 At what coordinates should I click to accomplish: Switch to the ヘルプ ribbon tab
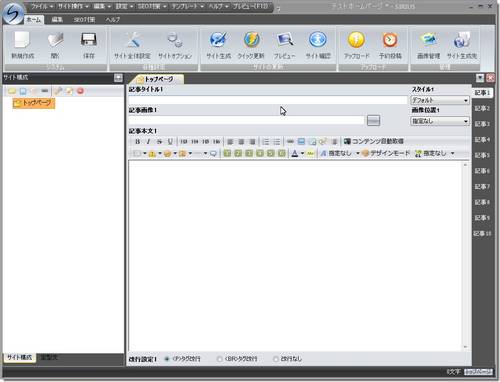coord(113,20)
